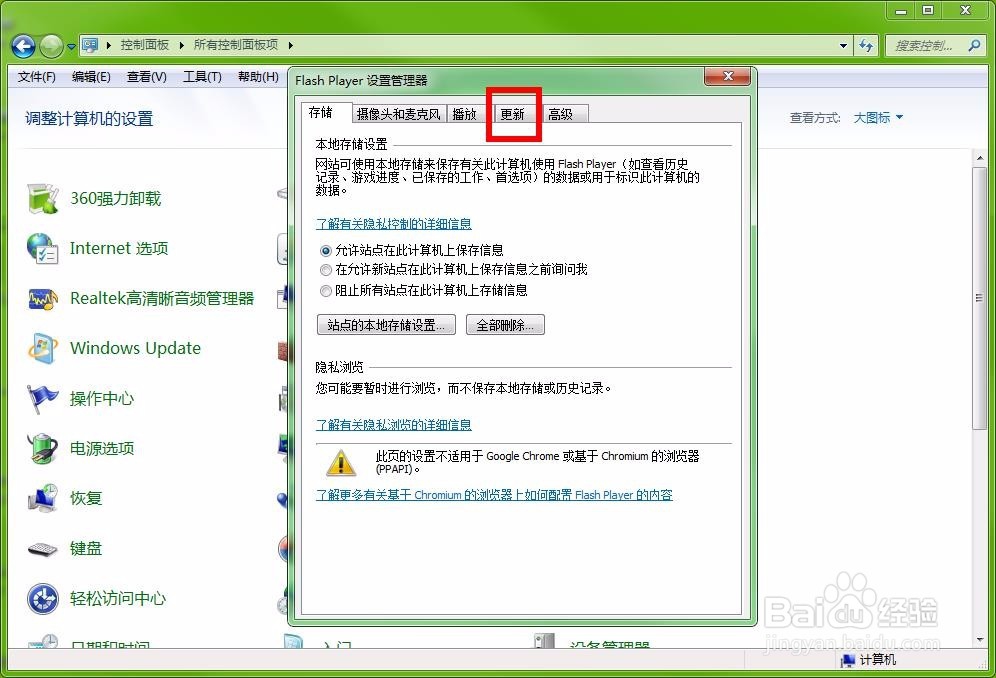
Task: Click the Forward arrow in Explorer
Action: pyautogui.click(x=51, y=46)
